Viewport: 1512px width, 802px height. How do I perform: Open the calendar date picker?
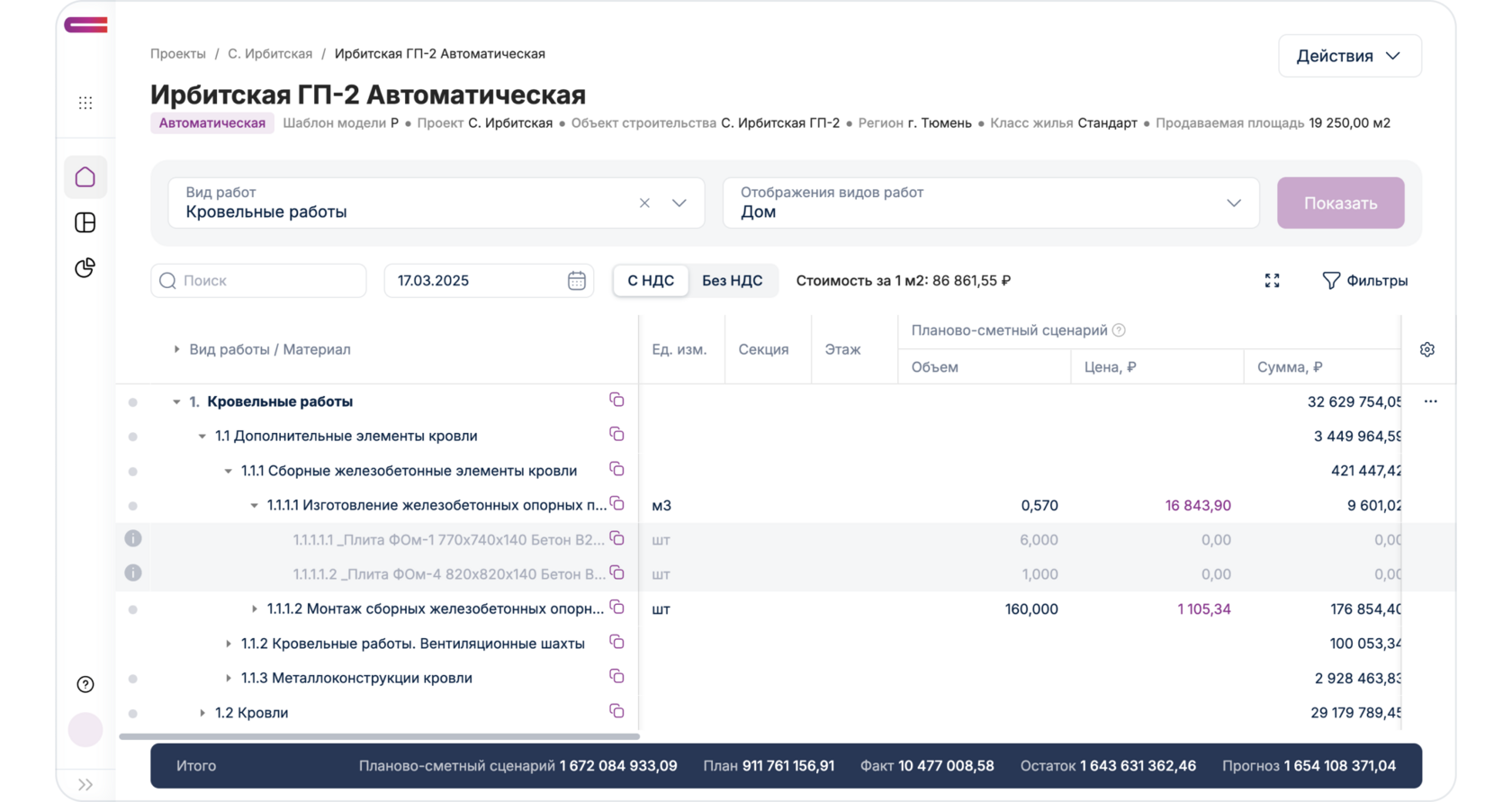(577, 281)
